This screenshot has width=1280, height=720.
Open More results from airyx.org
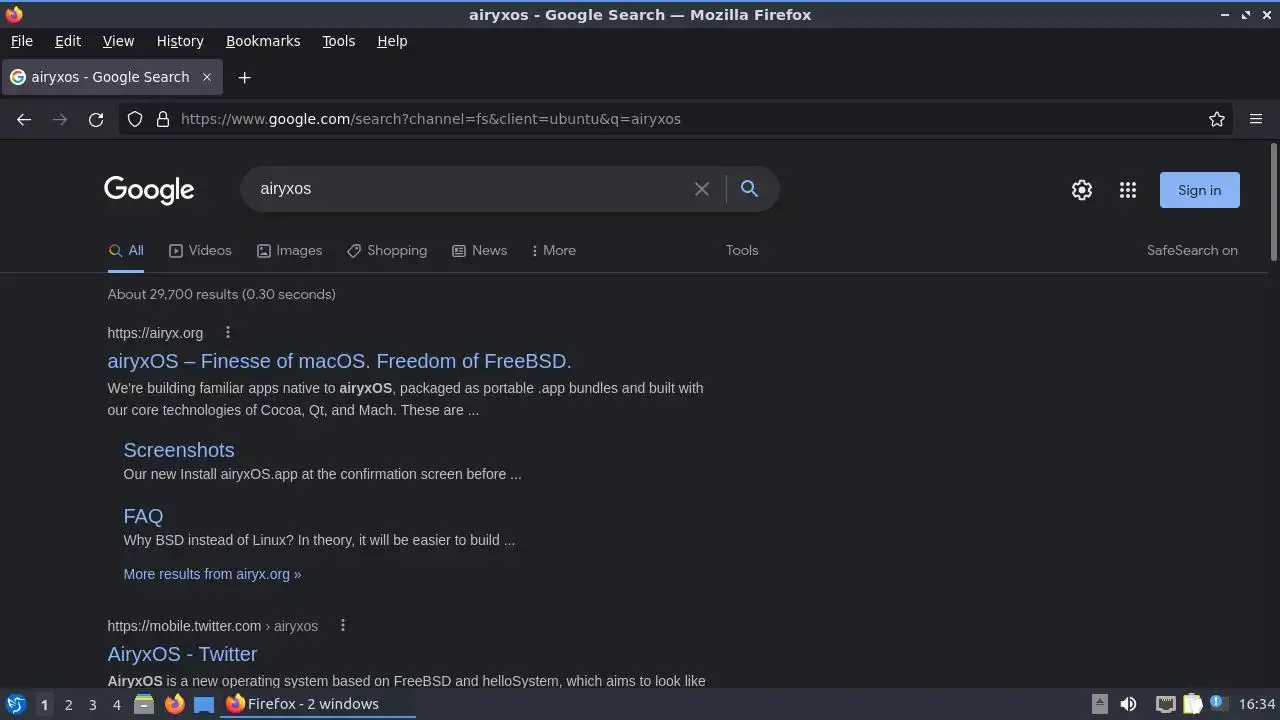click(x=212, y=574)
